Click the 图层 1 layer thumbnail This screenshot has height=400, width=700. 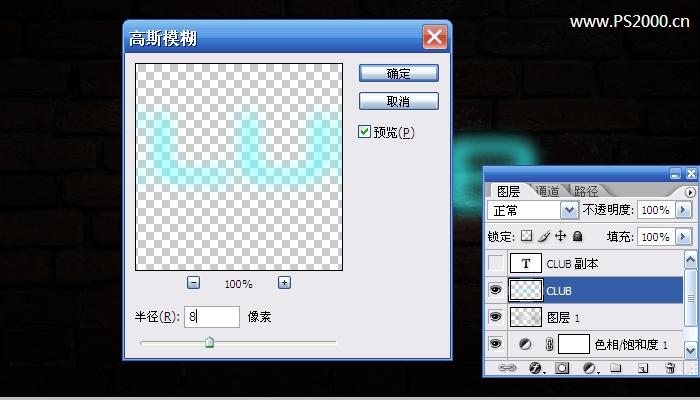pyautogui.click(x=526, y=317)
